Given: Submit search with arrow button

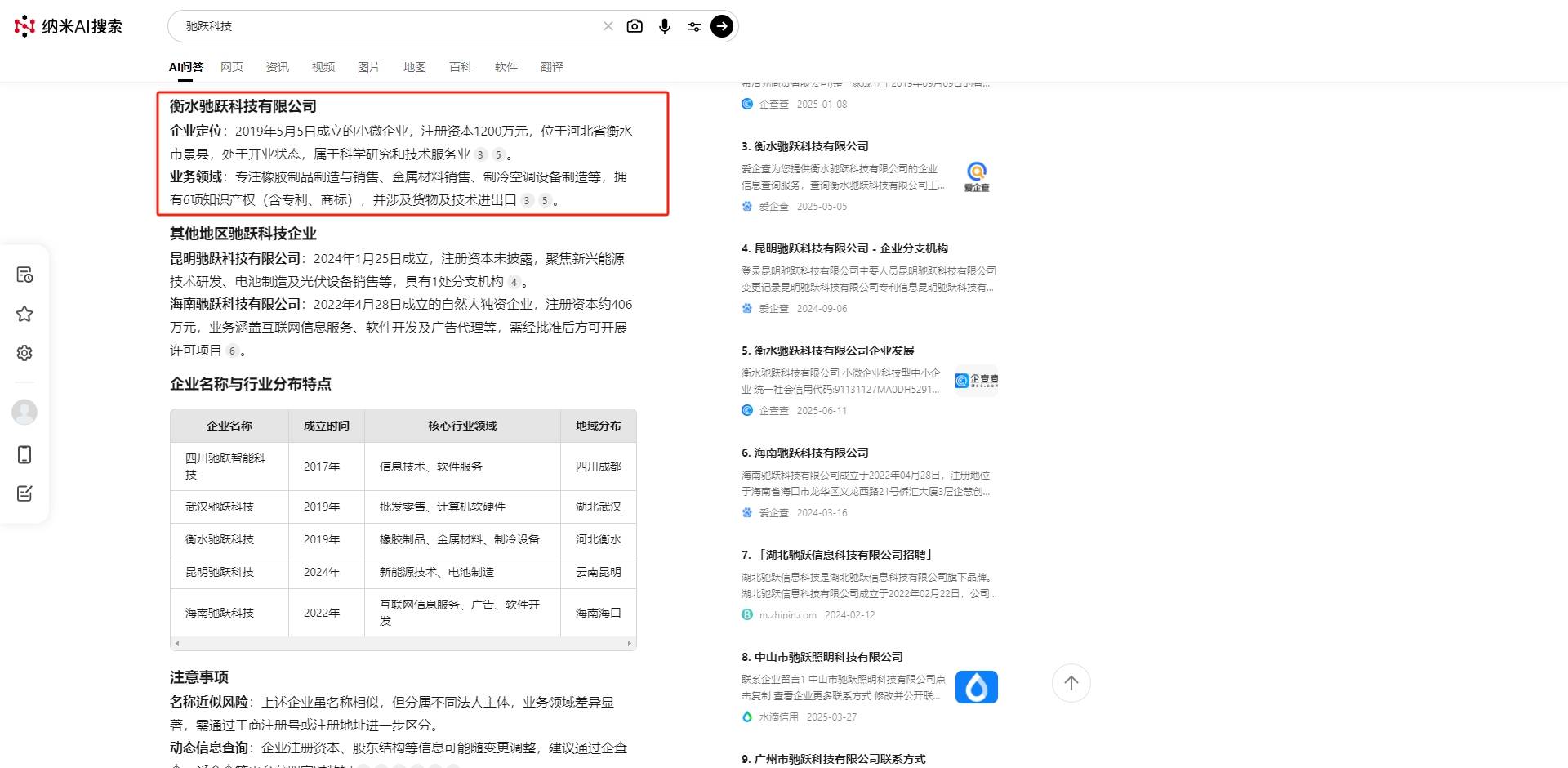Looking at the screenshot, I should click(x=722, y=26).
